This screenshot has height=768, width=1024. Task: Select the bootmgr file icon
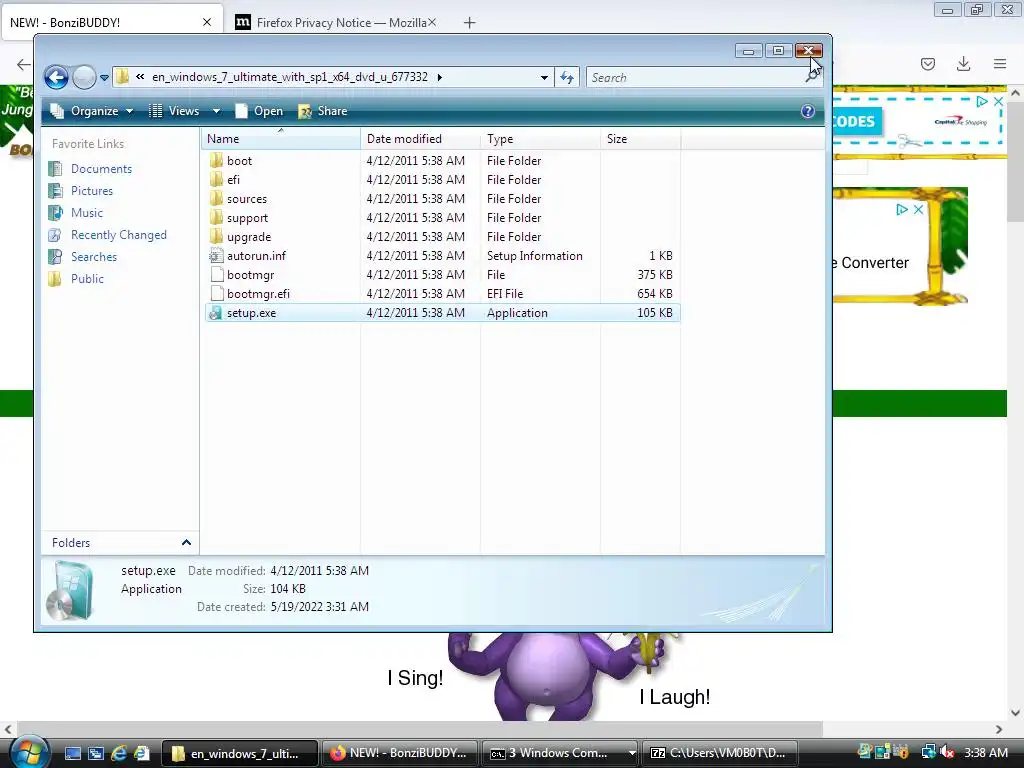pyautogui.click(x=216, y=275)
